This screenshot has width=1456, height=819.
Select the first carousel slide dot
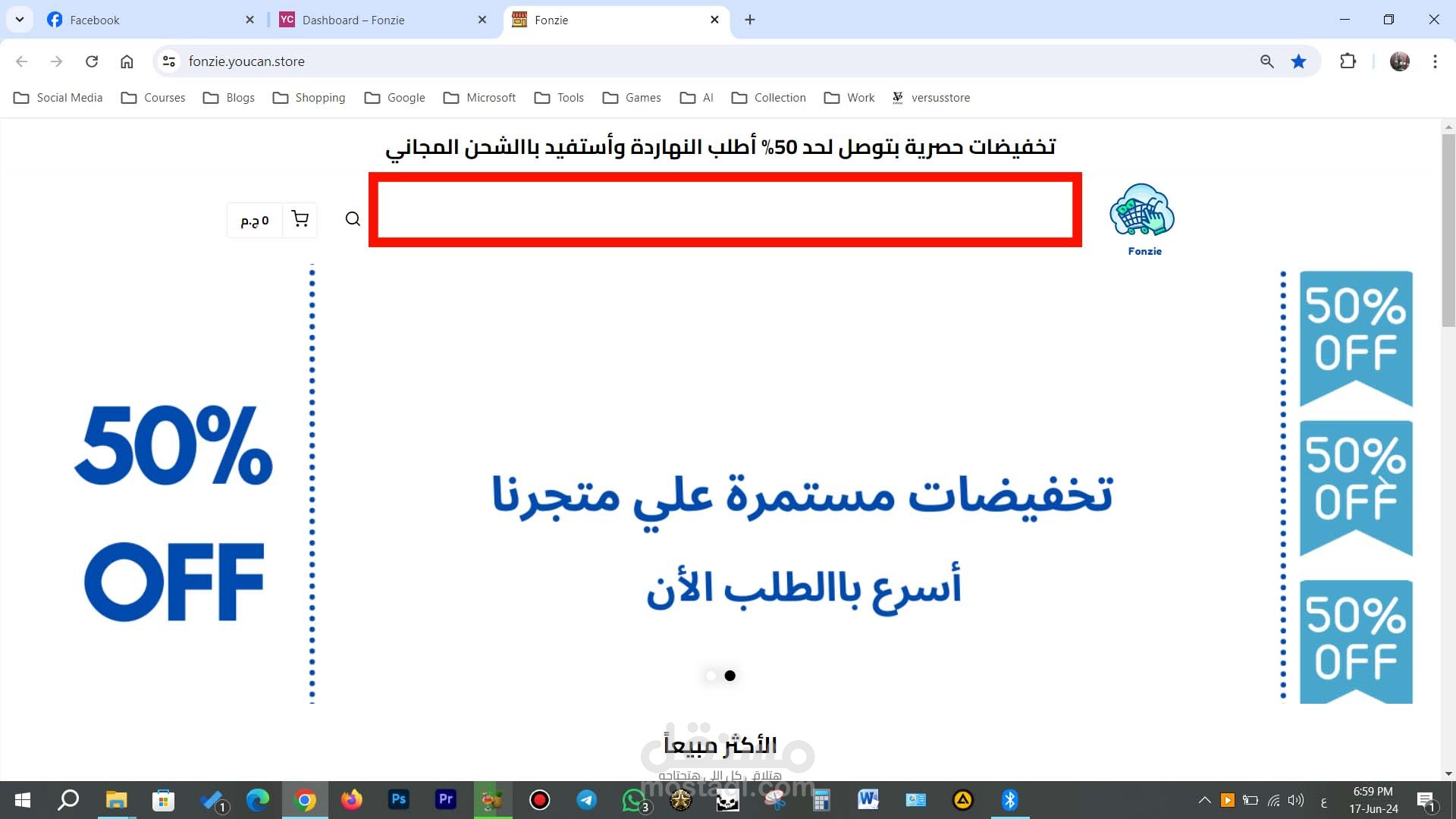click(x=711, y=676)
